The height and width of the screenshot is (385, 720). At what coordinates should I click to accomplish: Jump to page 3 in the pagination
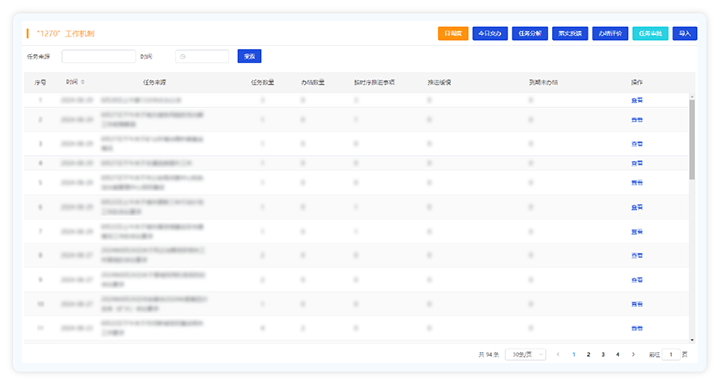(x=603, y=354)
